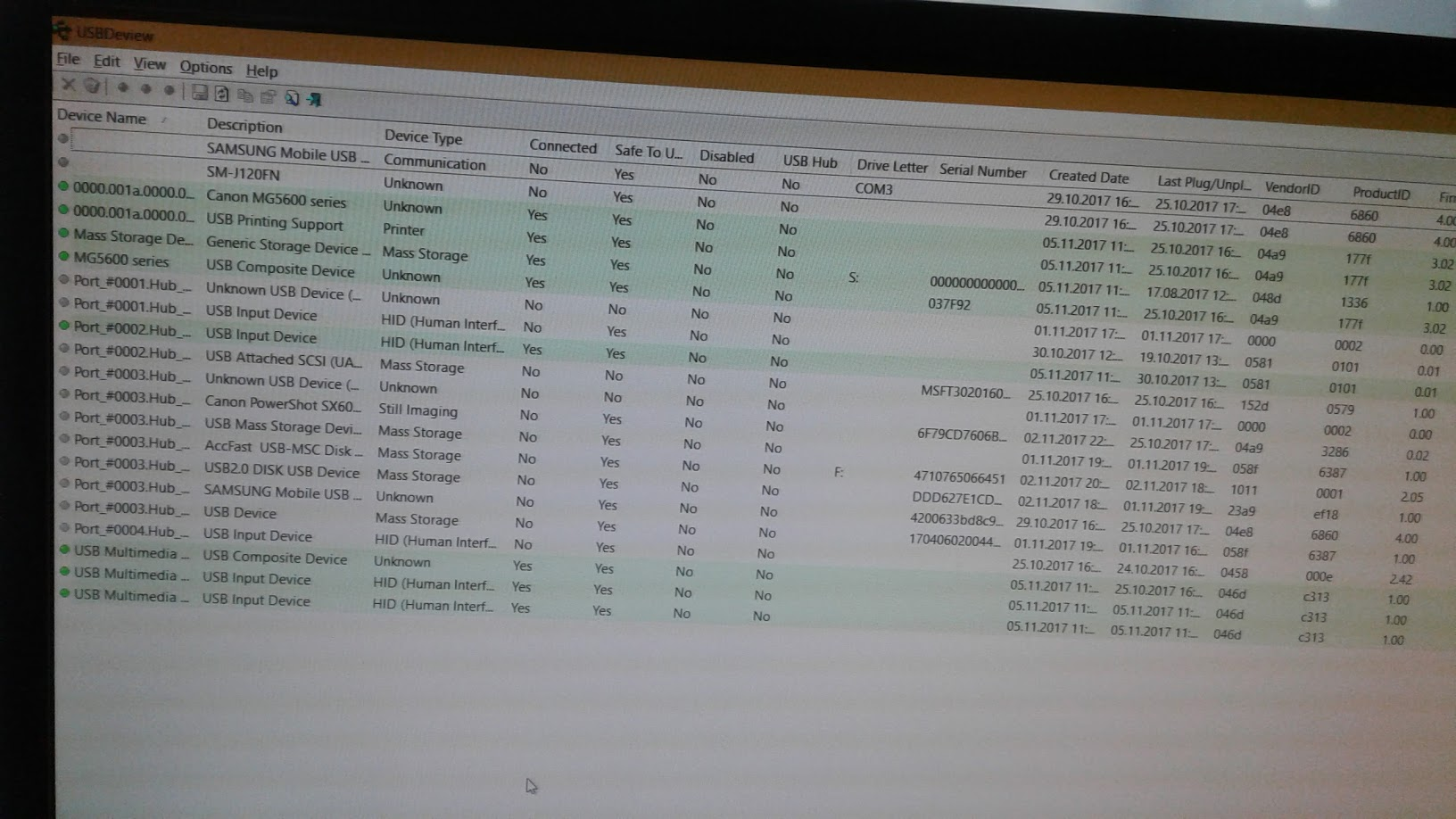Open the Edit menu
Screen dimensions: 1456x819
coord(106,62)
